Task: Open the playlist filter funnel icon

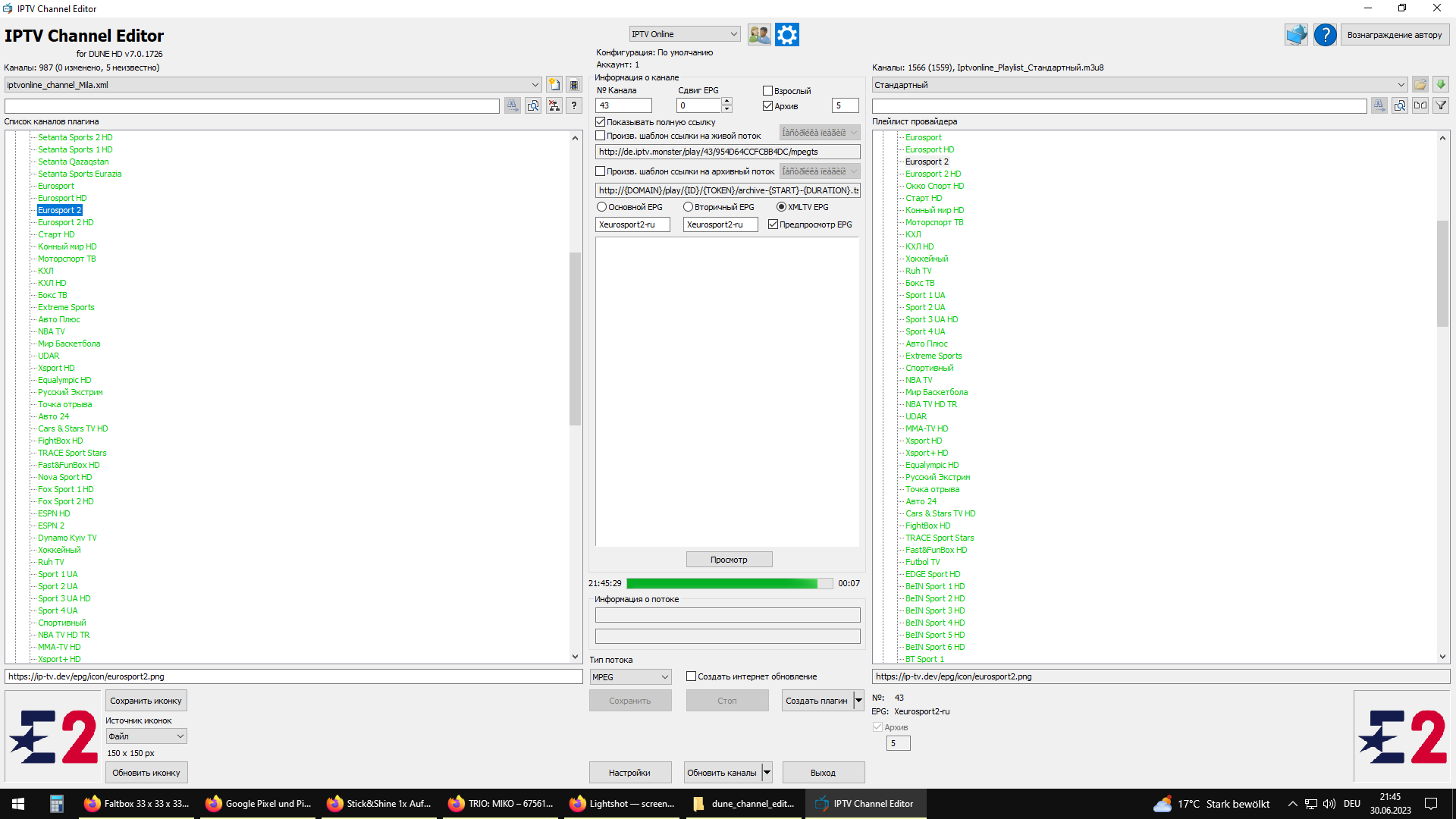Action: (x=1441, y=106)
